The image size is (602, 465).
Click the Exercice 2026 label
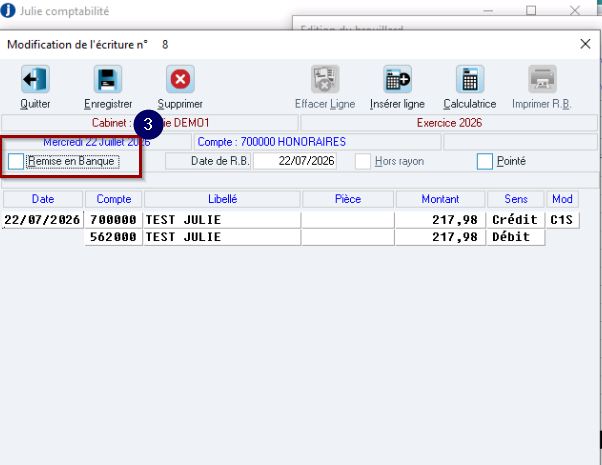(x=449, y=123)
